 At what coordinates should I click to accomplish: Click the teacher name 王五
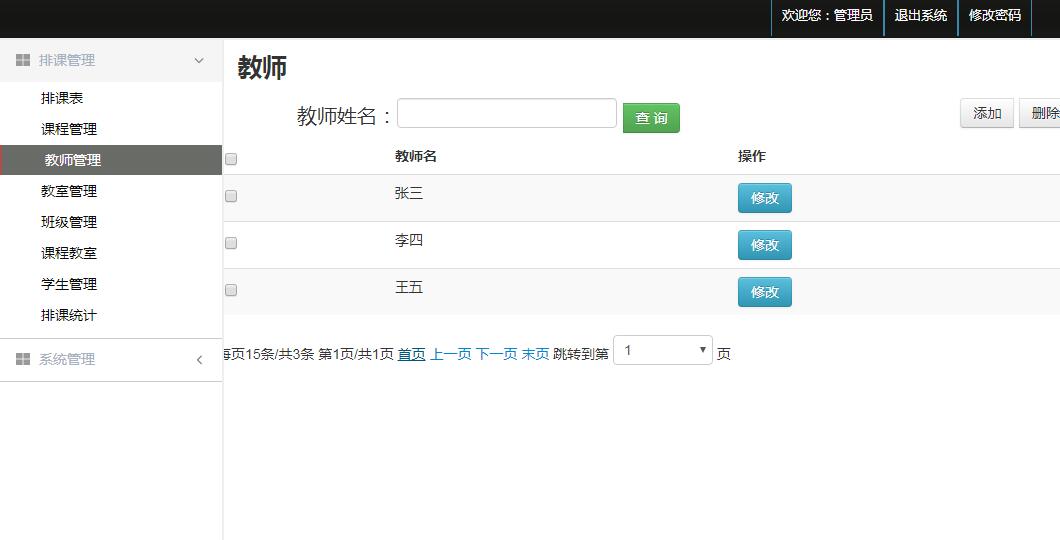click(409, 287)
